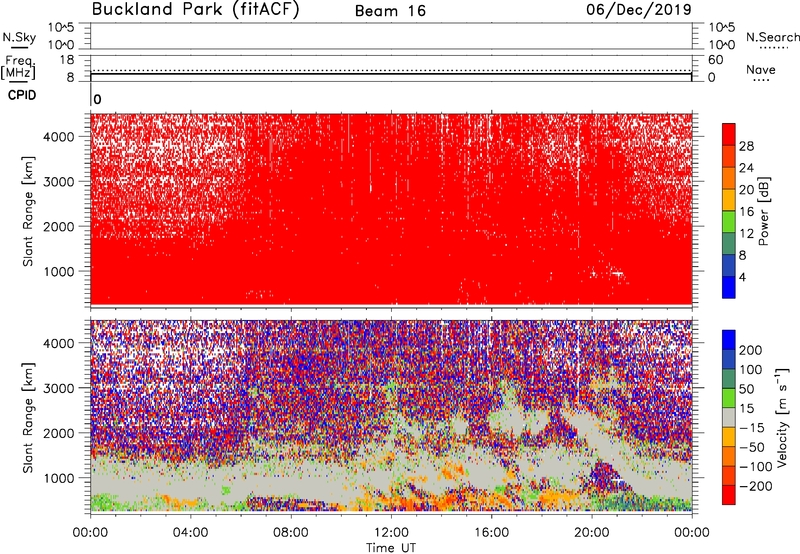Click the 100 label on velocity colorbar

click(751, 370)
